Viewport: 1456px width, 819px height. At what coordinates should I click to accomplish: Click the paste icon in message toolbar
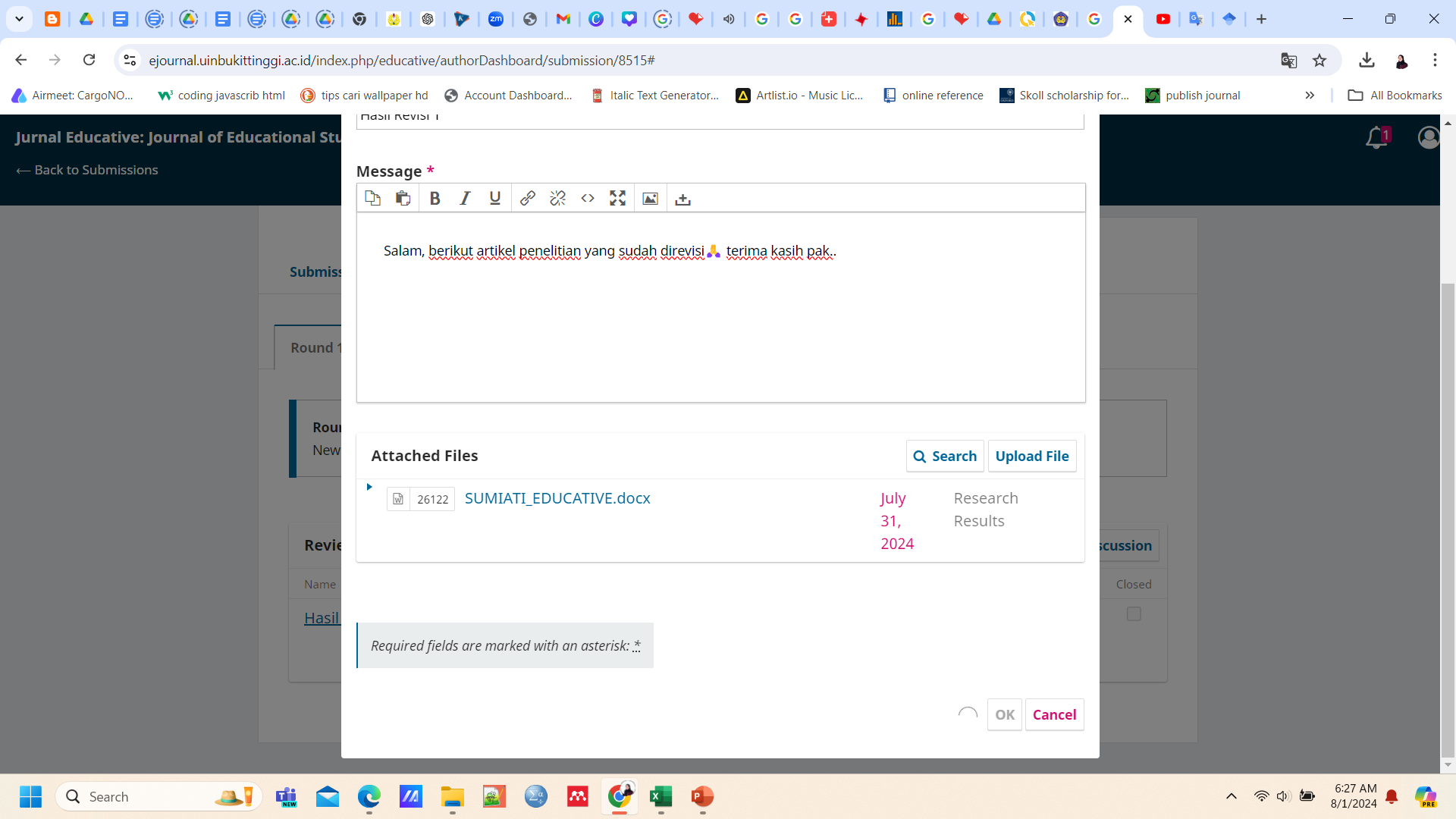point(403,199)
